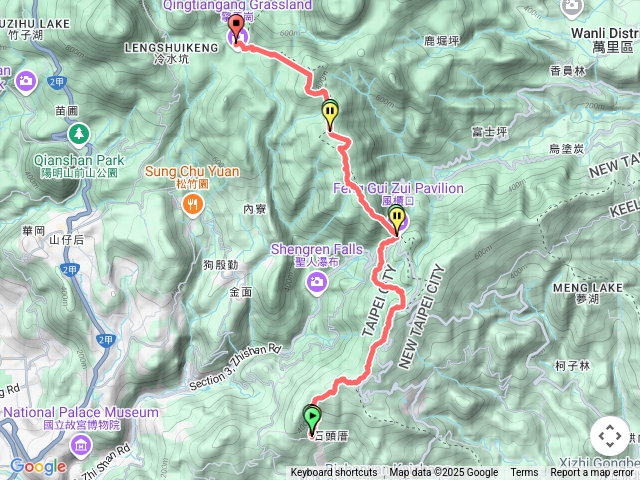Select the upper yellow pause marker on the trail

[330, 115]
